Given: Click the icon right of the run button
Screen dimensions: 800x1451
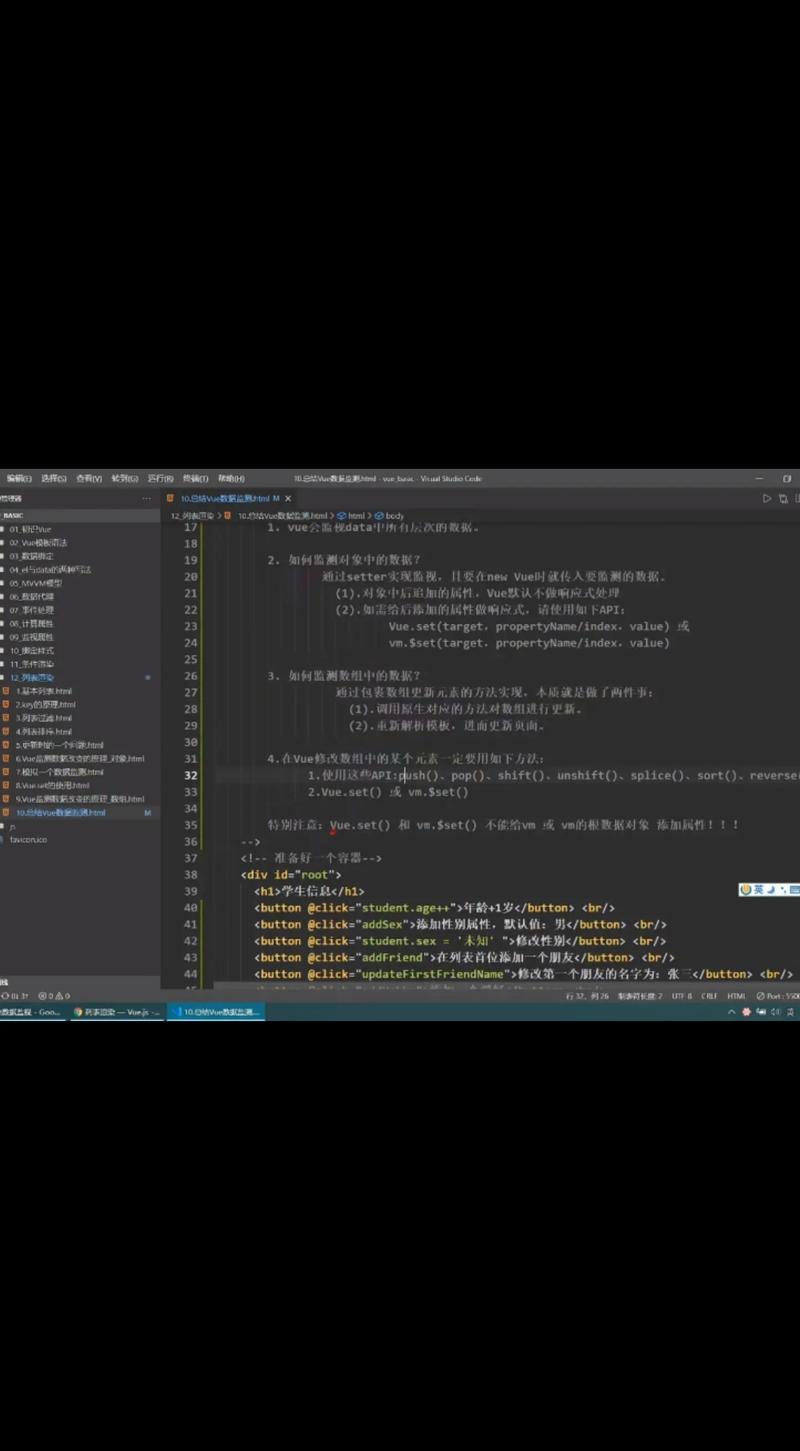Looking at the screenshot, I should [783, 498].
